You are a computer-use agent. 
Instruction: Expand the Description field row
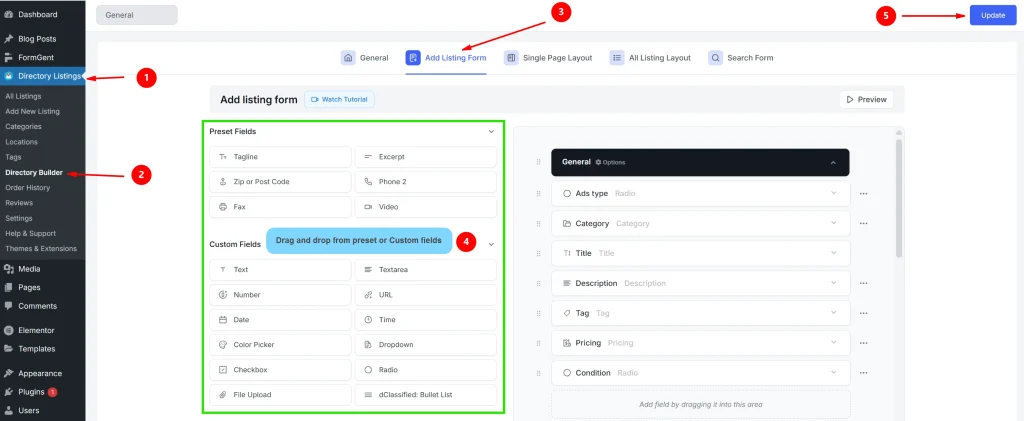coord(833,283)
